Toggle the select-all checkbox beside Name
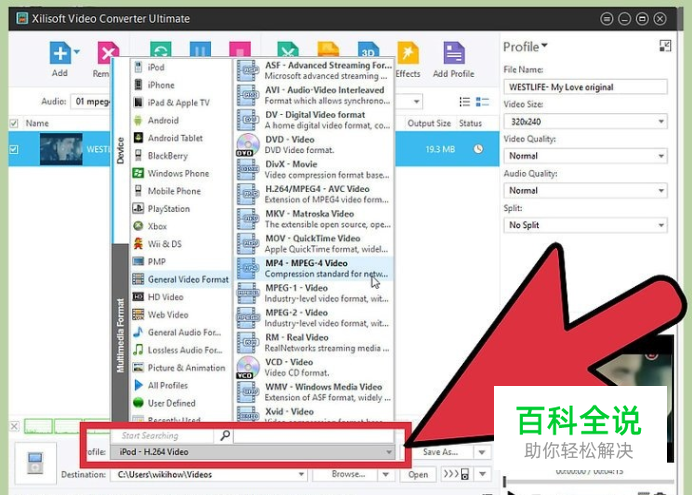692x495 pixels. click(14, 123)
